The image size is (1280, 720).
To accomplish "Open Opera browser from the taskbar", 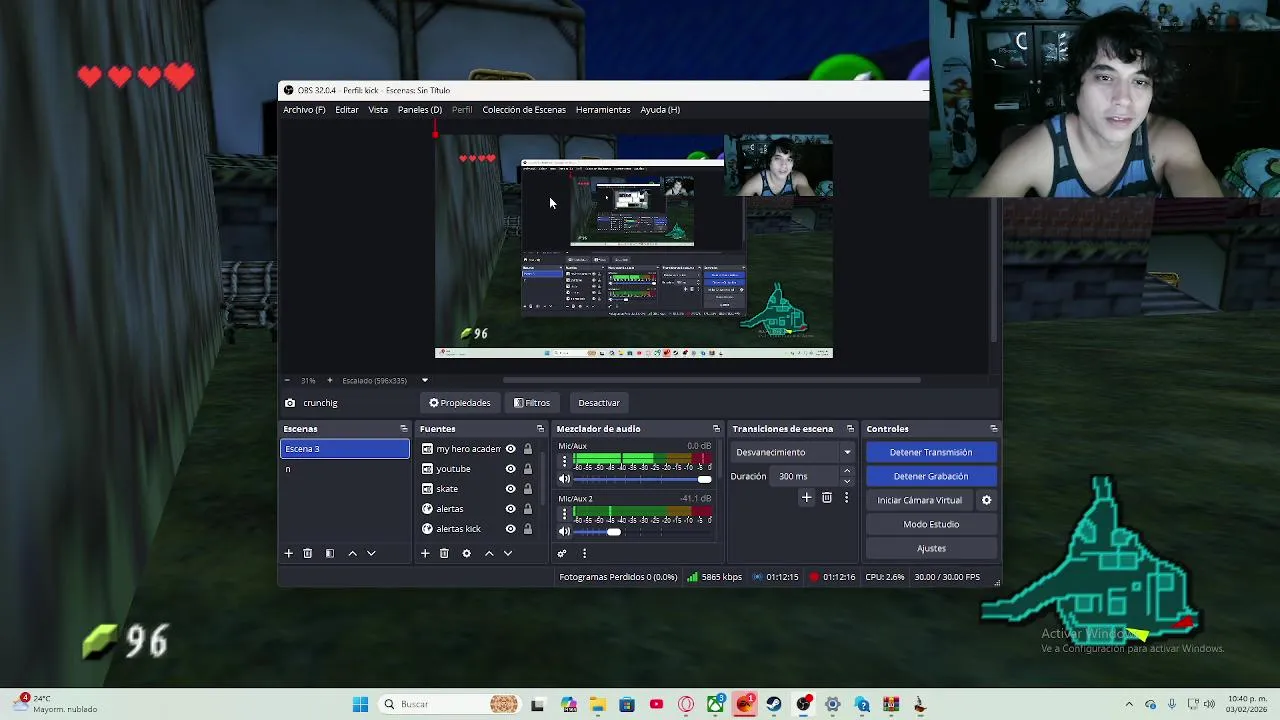I will [x=686, y=704].
